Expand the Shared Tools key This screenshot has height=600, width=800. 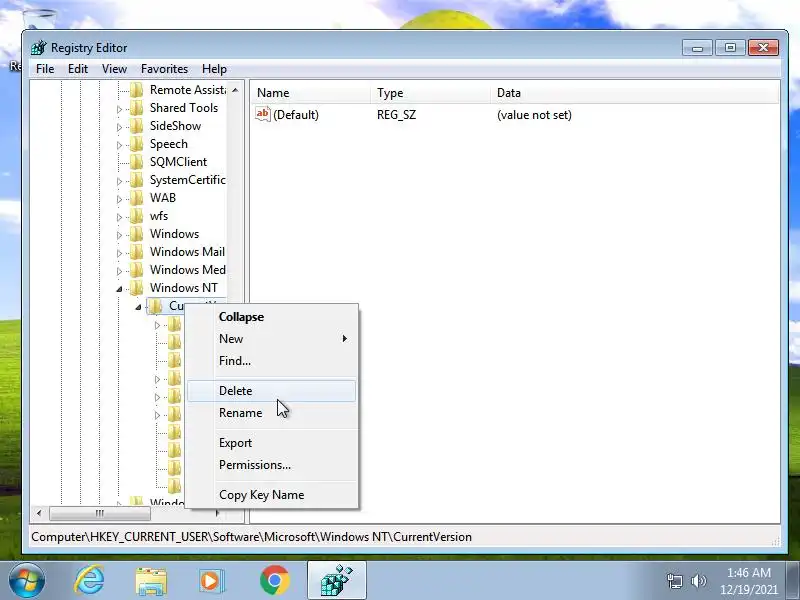click(x=119, y=109)
